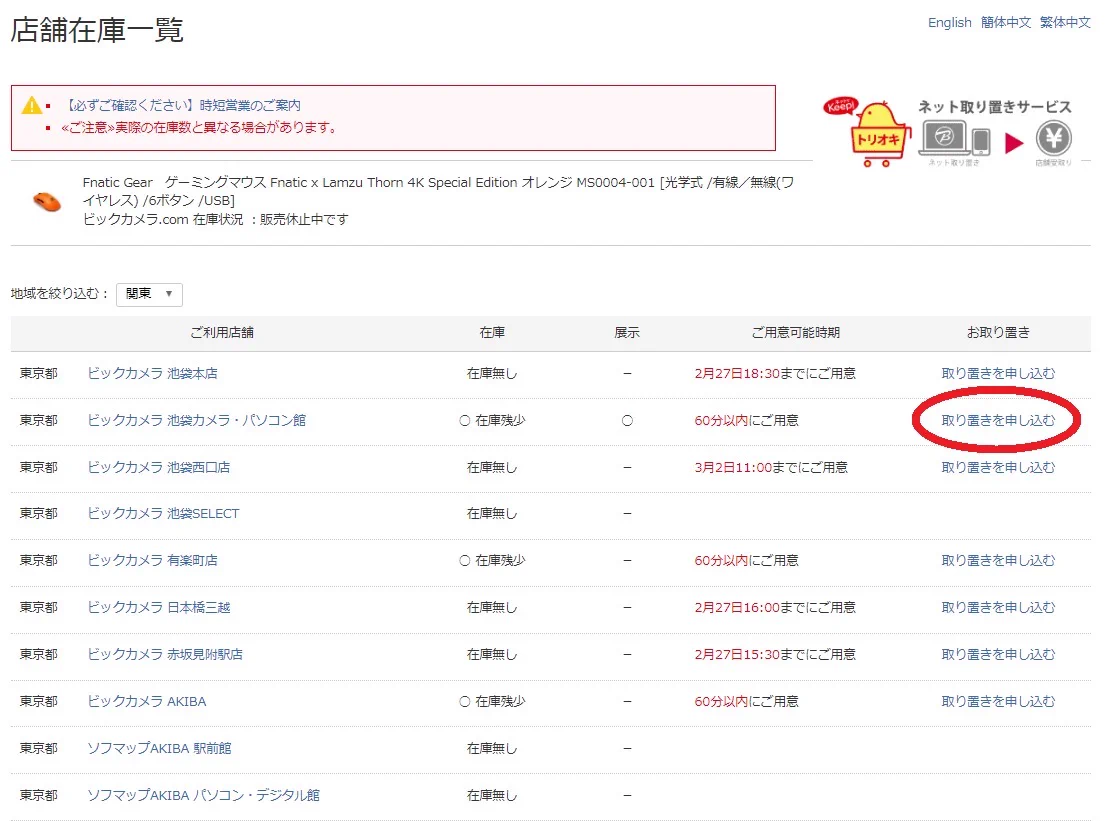
Task: Open the 関東 region filter dropdown
Action: click(x=149, y=294)
